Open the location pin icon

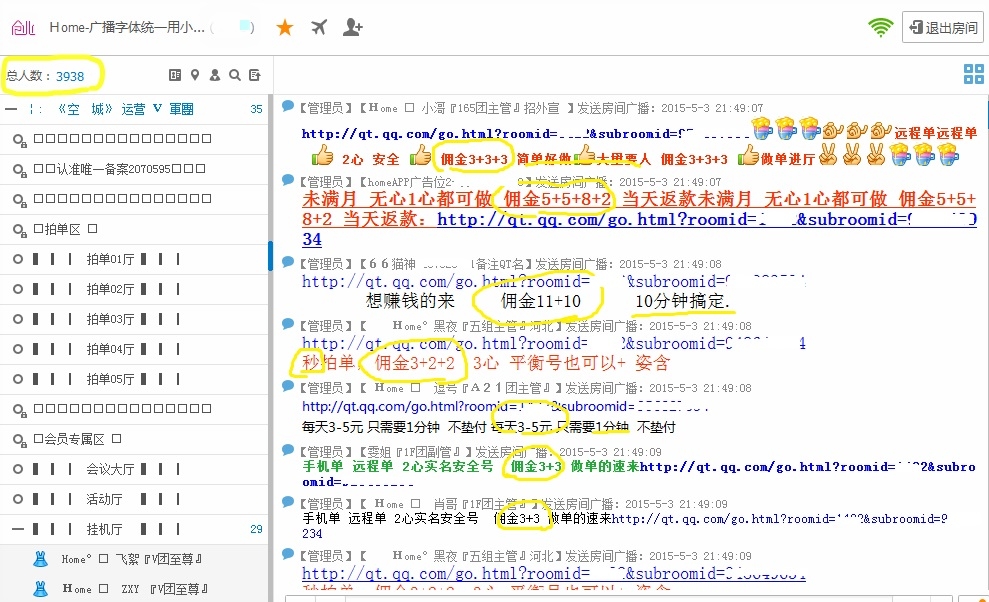(195, 75)
